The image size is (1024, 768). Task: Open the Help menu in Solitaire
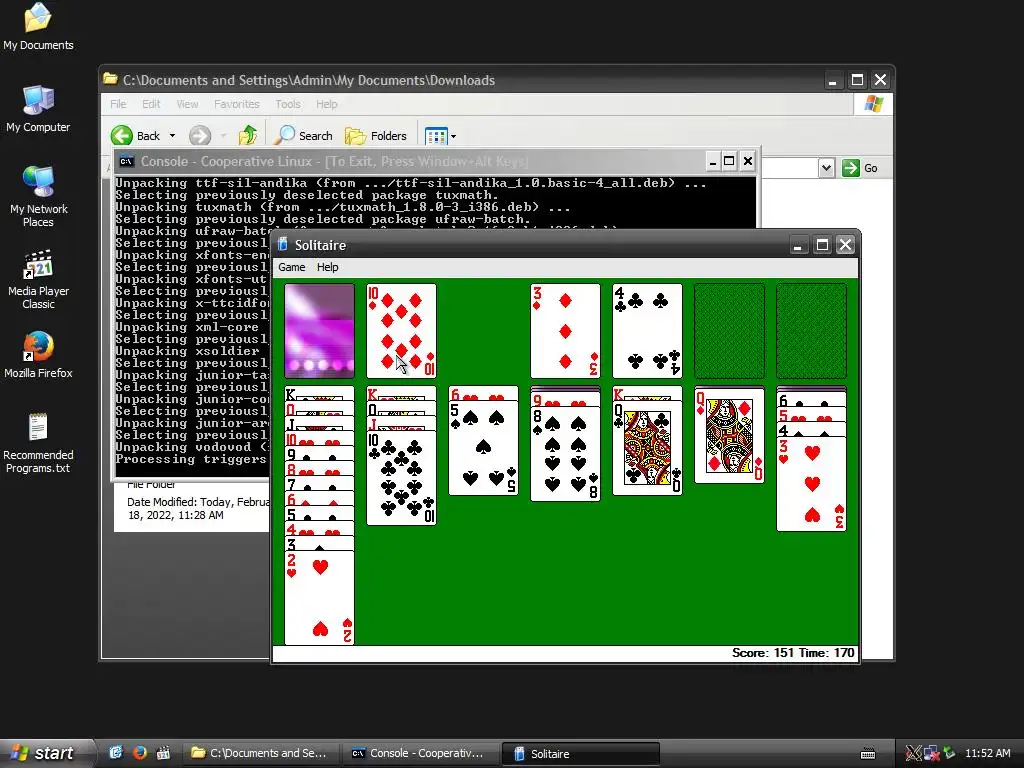tap(327, 267)
